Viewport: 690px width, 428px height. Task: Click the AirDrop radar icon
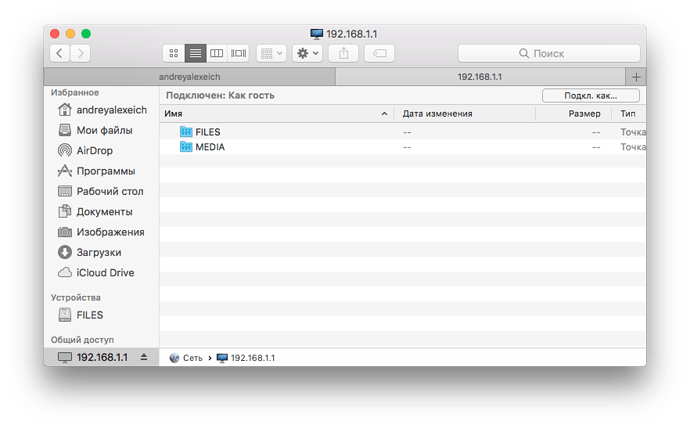pyautogui.click(x=65, y=150)
